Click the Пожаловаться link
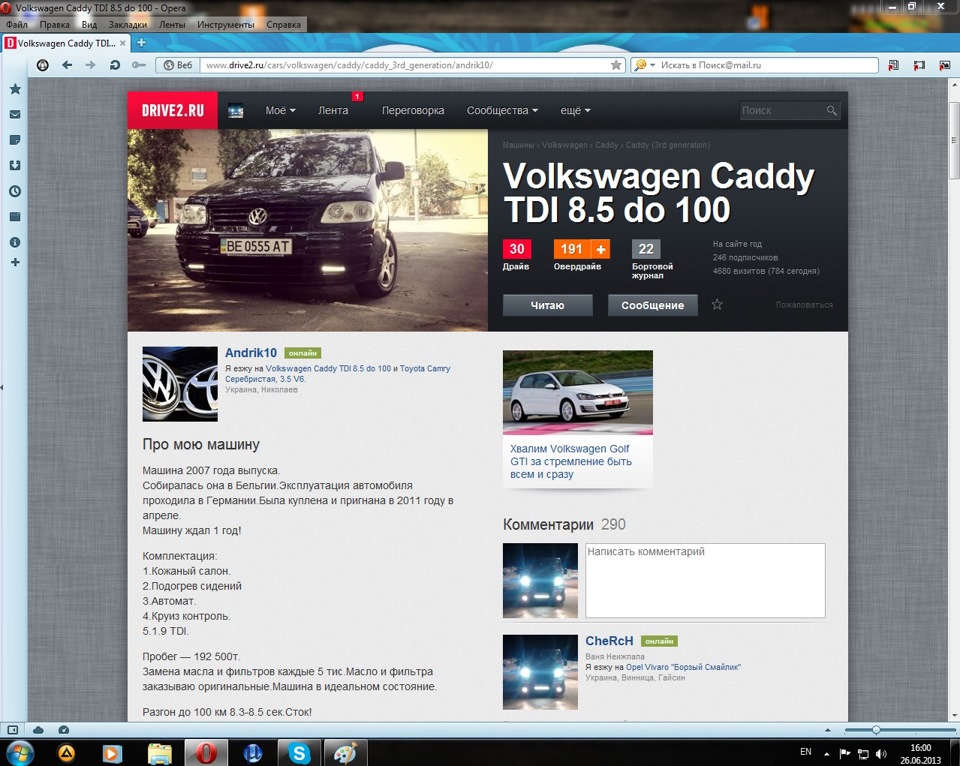 [x=804, y=305]
